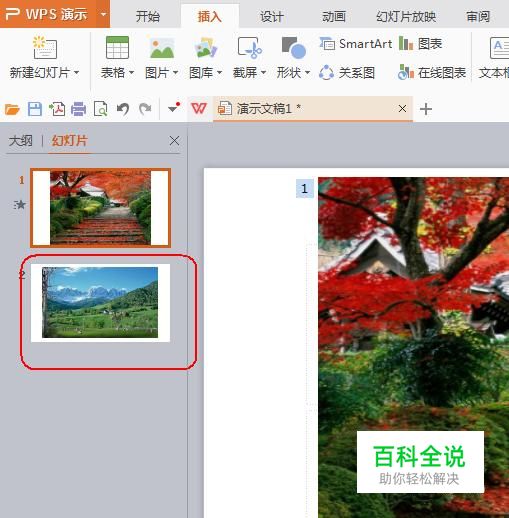This screenshot has width=509, height=518.
Task: Switch to the 动画 ribbon tab
Action: (x=334, y=16)
